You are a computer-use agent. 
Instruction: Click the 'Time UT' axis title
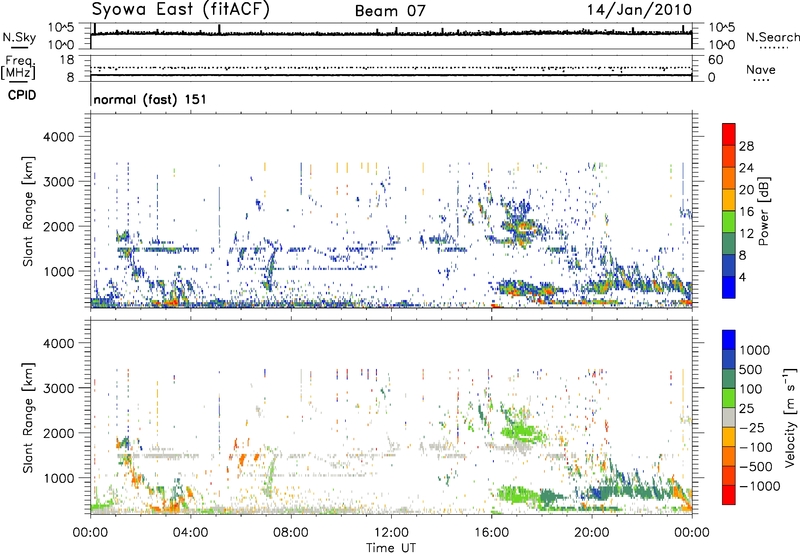pyautogui.click(x=391, y=548)
